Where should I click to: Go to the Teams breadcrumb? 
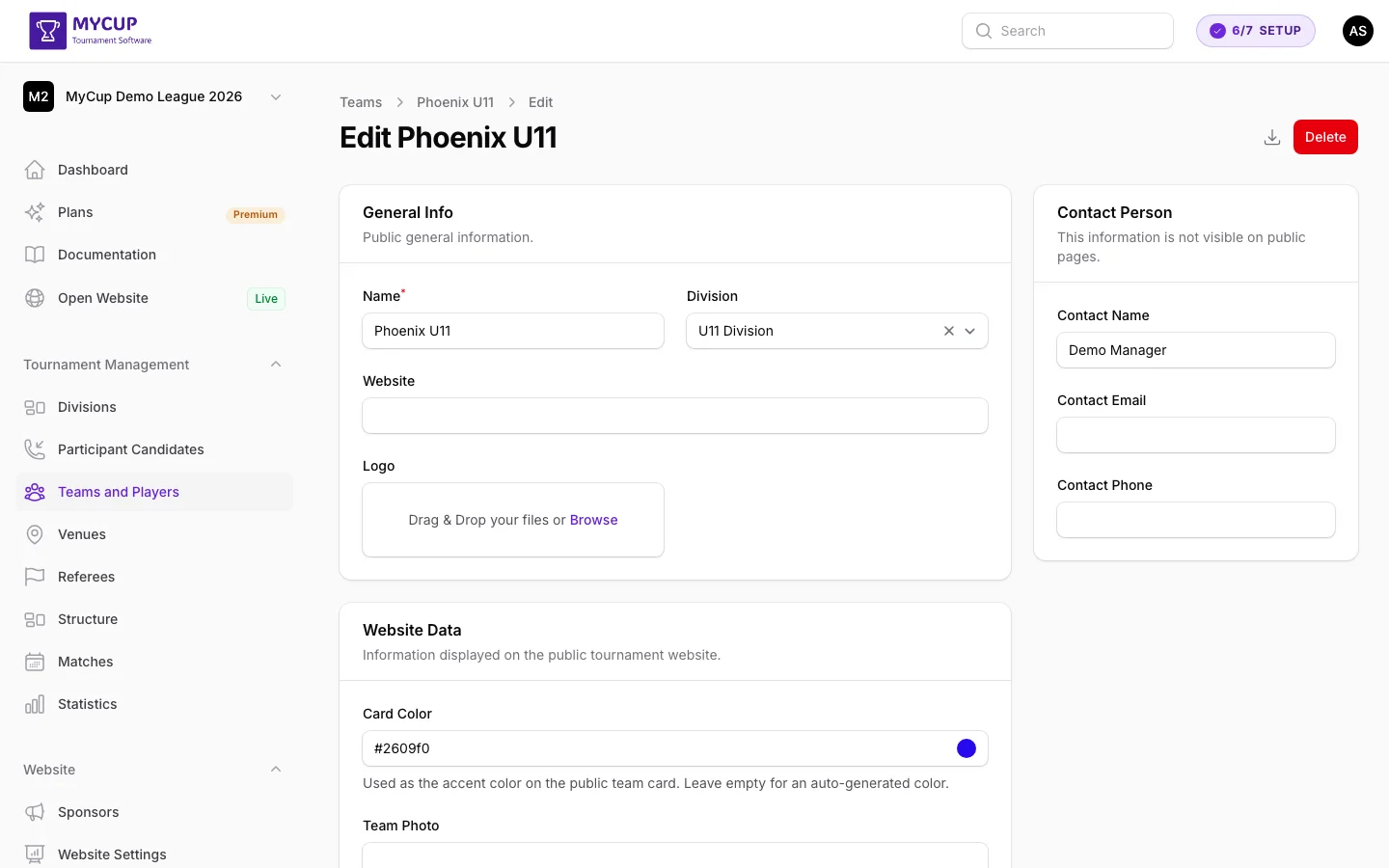(x=361, y=102)
